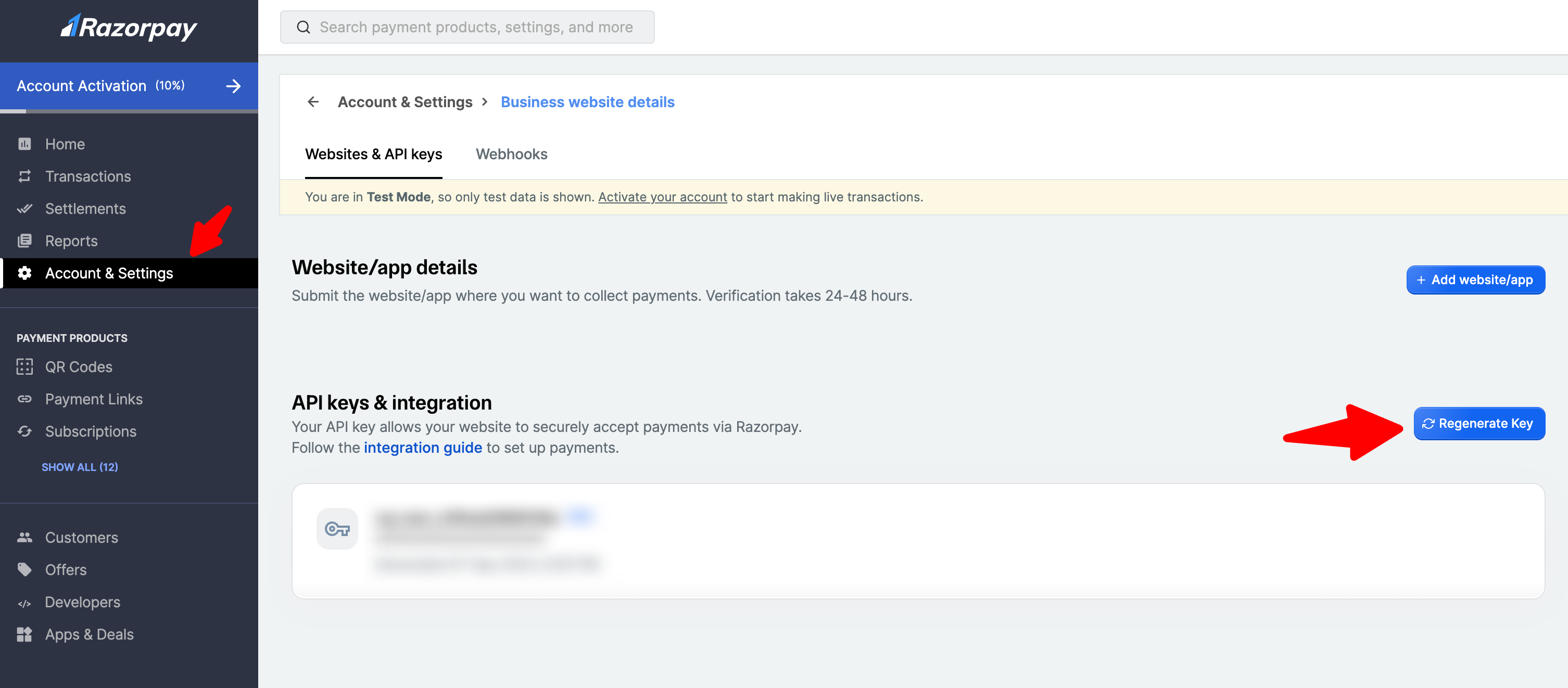Switch to Websites & API keys tab
1568x688 pixels.
[374, 155]
